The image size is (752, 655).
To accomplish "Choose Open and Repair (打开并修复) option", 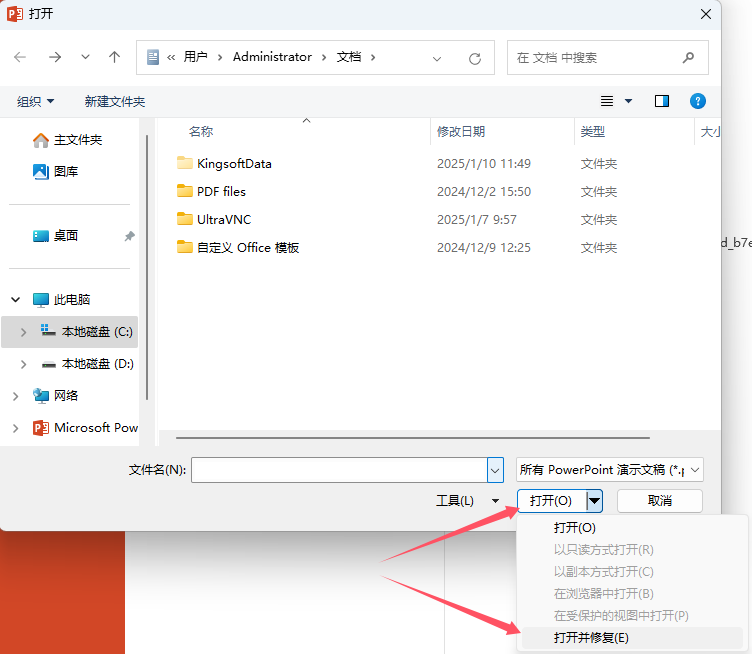I will pos(591,637).
